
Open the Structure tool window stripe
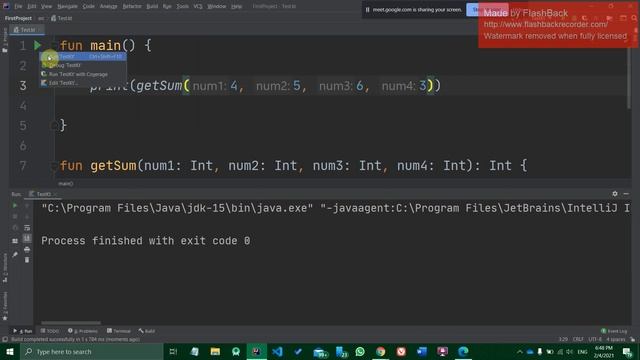click(x=5, y=268)
